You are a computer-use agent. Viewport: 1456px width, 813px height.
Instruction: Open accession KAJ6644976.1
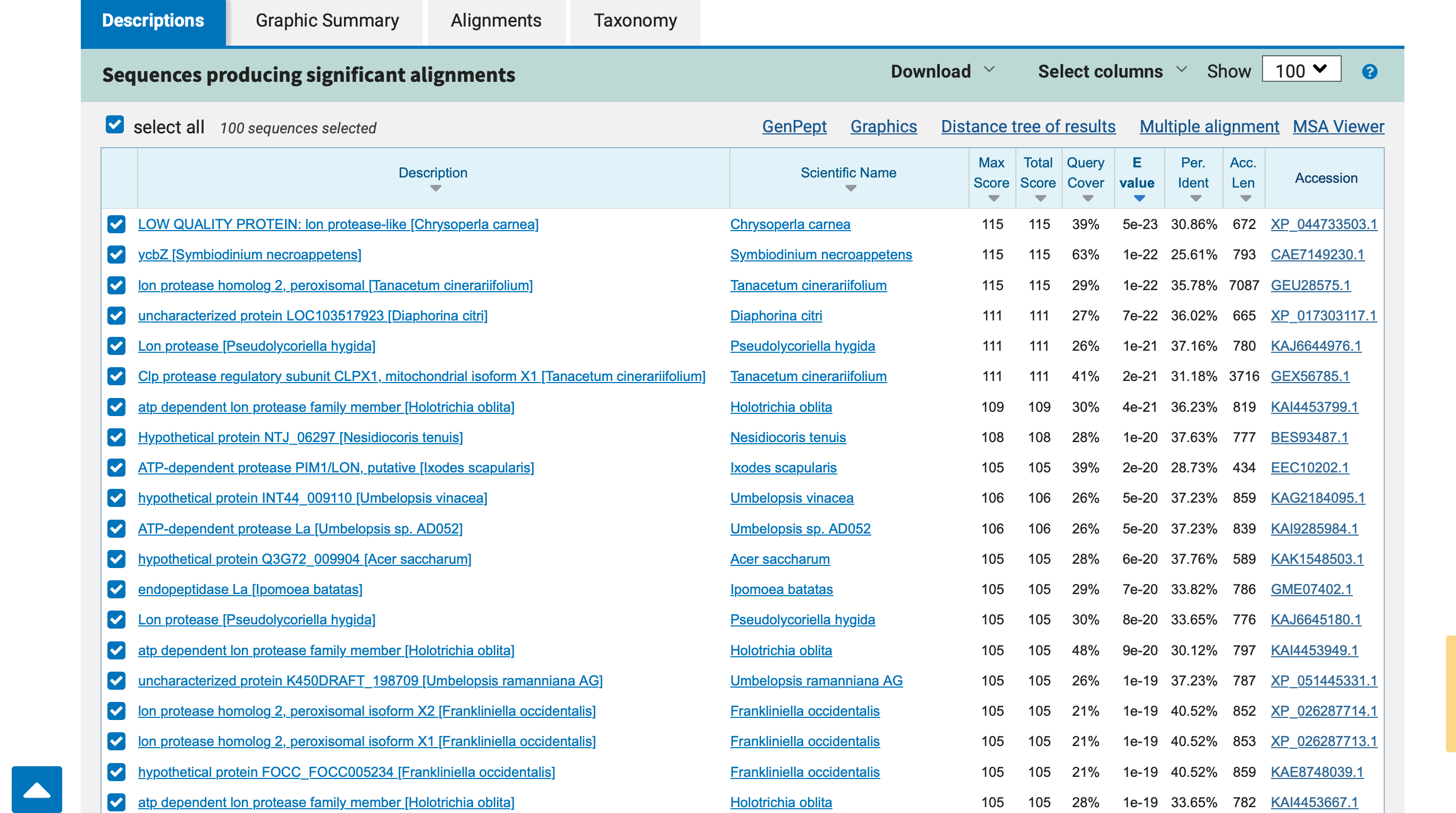[1316, 346]
